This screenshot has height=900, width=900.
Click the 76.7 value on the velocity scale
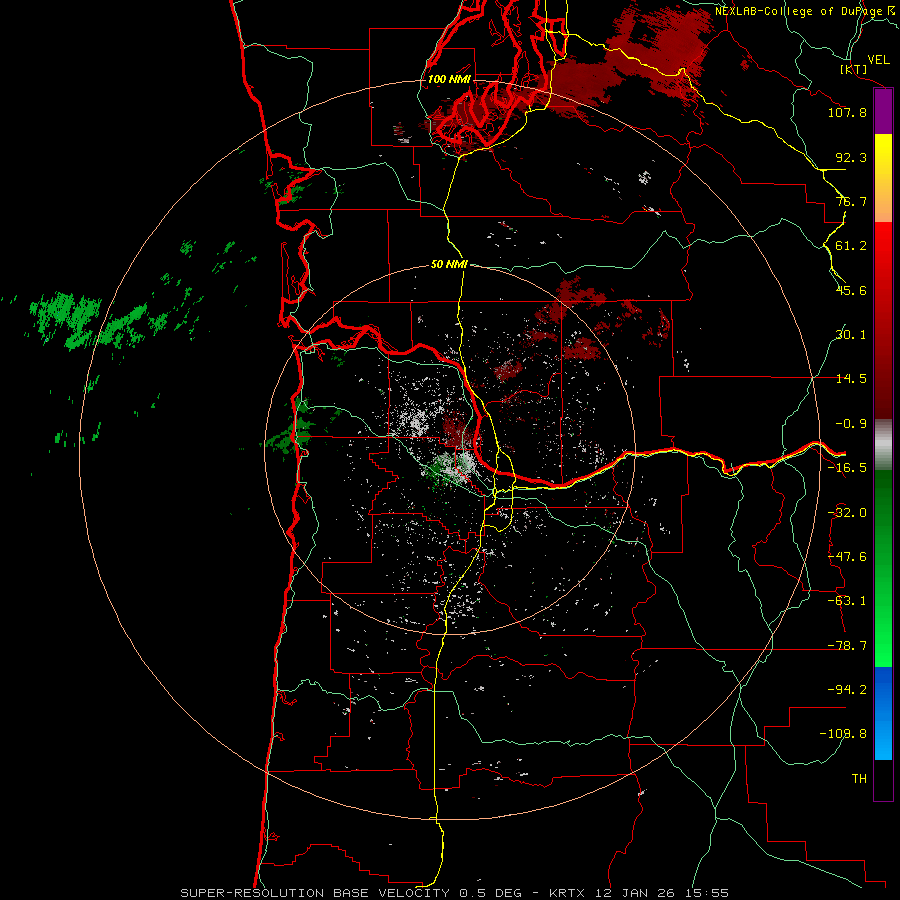[851, 201]
